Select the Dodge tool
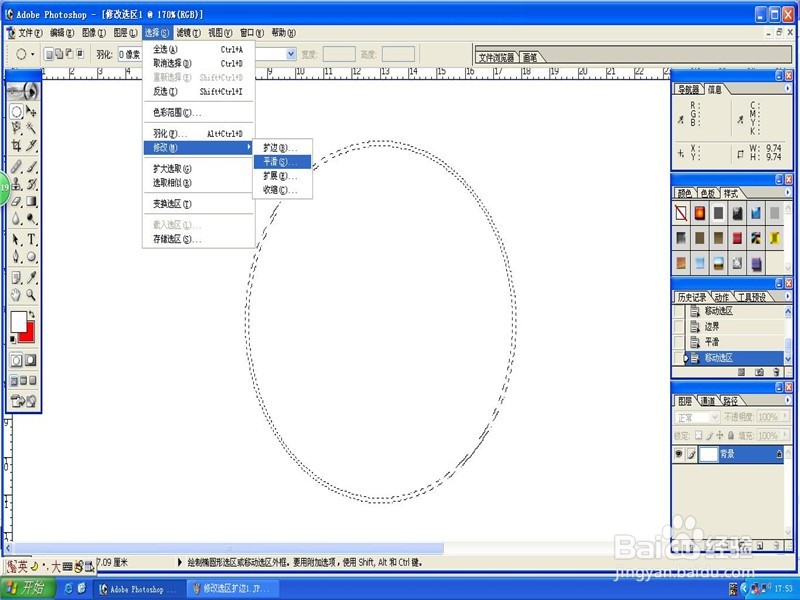Image resolution: width=800 pixels, height=600 pixels. [x=31, y=218]
